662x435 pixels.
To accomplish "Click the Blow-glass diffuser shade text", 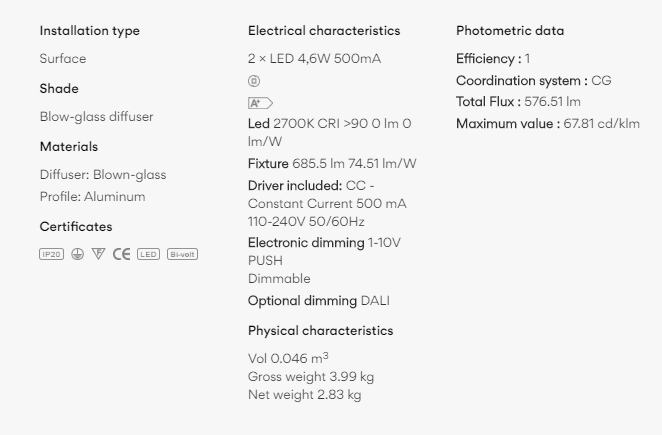I will coord(96,117).
